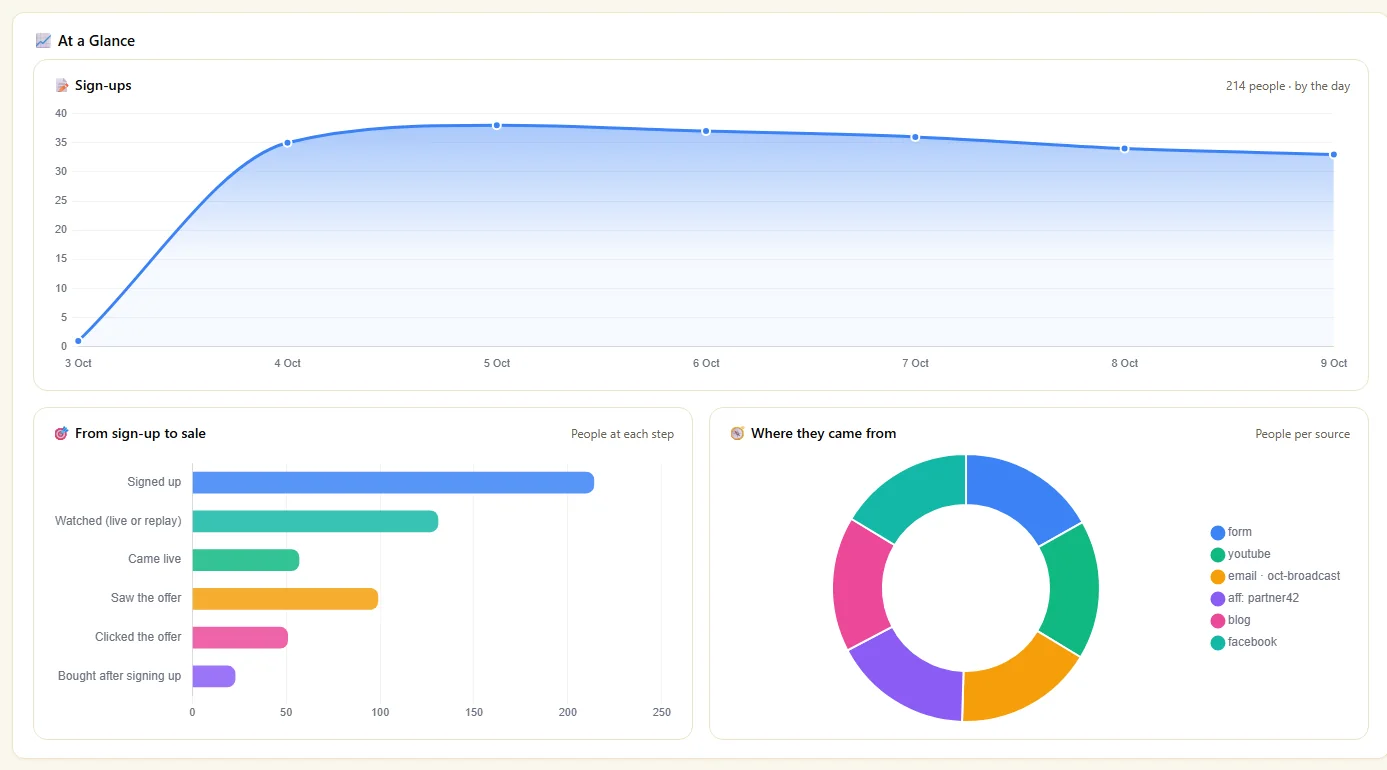Select the 7 Oct data point
1387x770 pixels.
[915, 137]
